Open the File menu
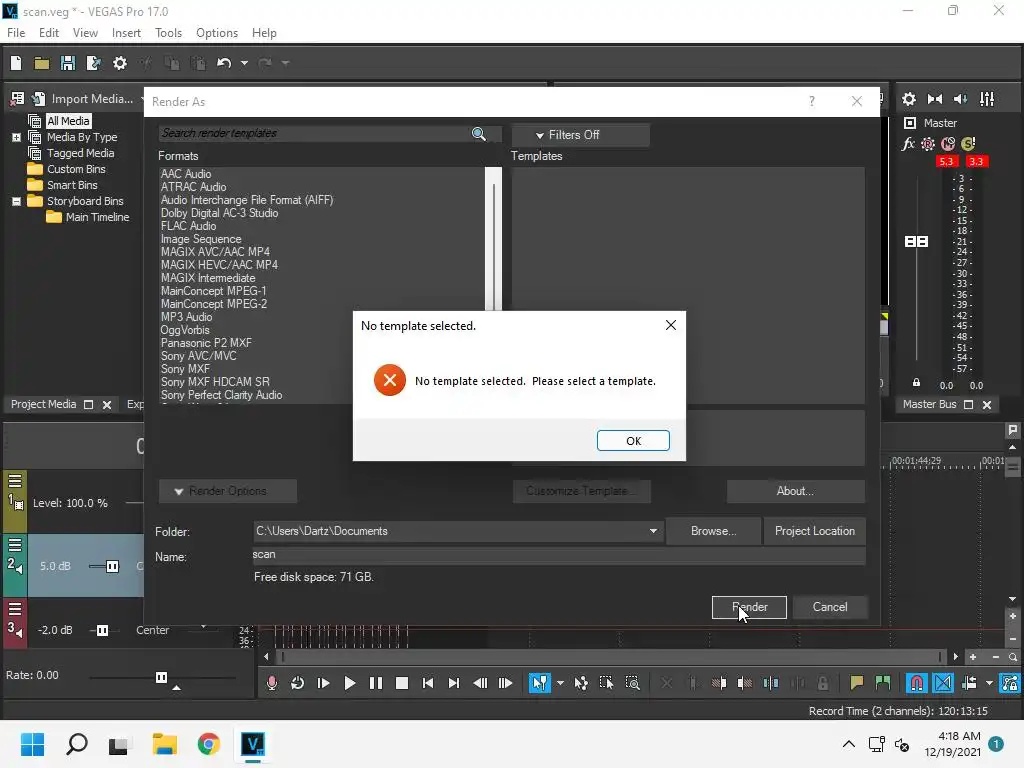The image size is (1024, 768). point(16,33)
